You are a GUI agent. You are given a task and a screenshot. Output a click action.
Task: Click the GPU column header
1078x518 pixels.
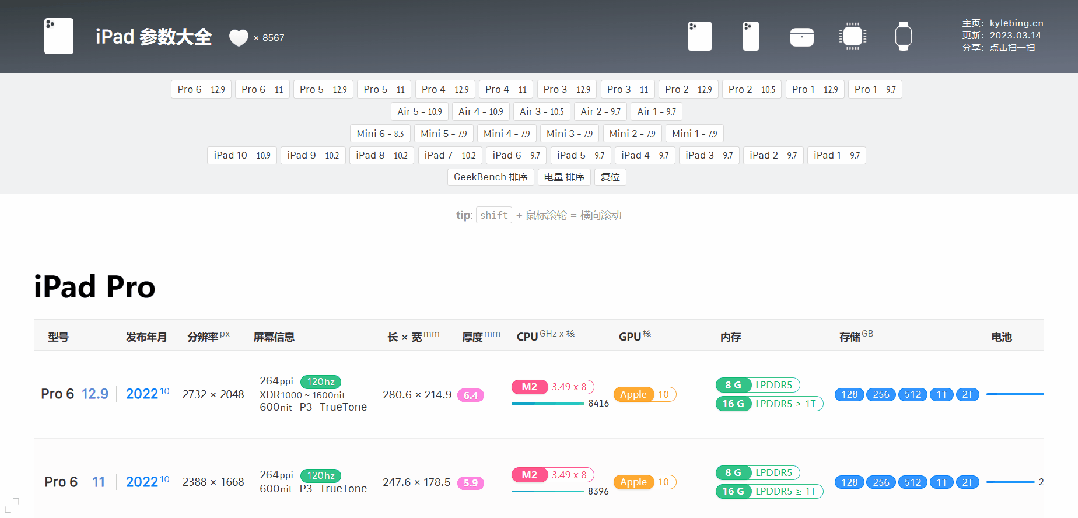[635, 336]
